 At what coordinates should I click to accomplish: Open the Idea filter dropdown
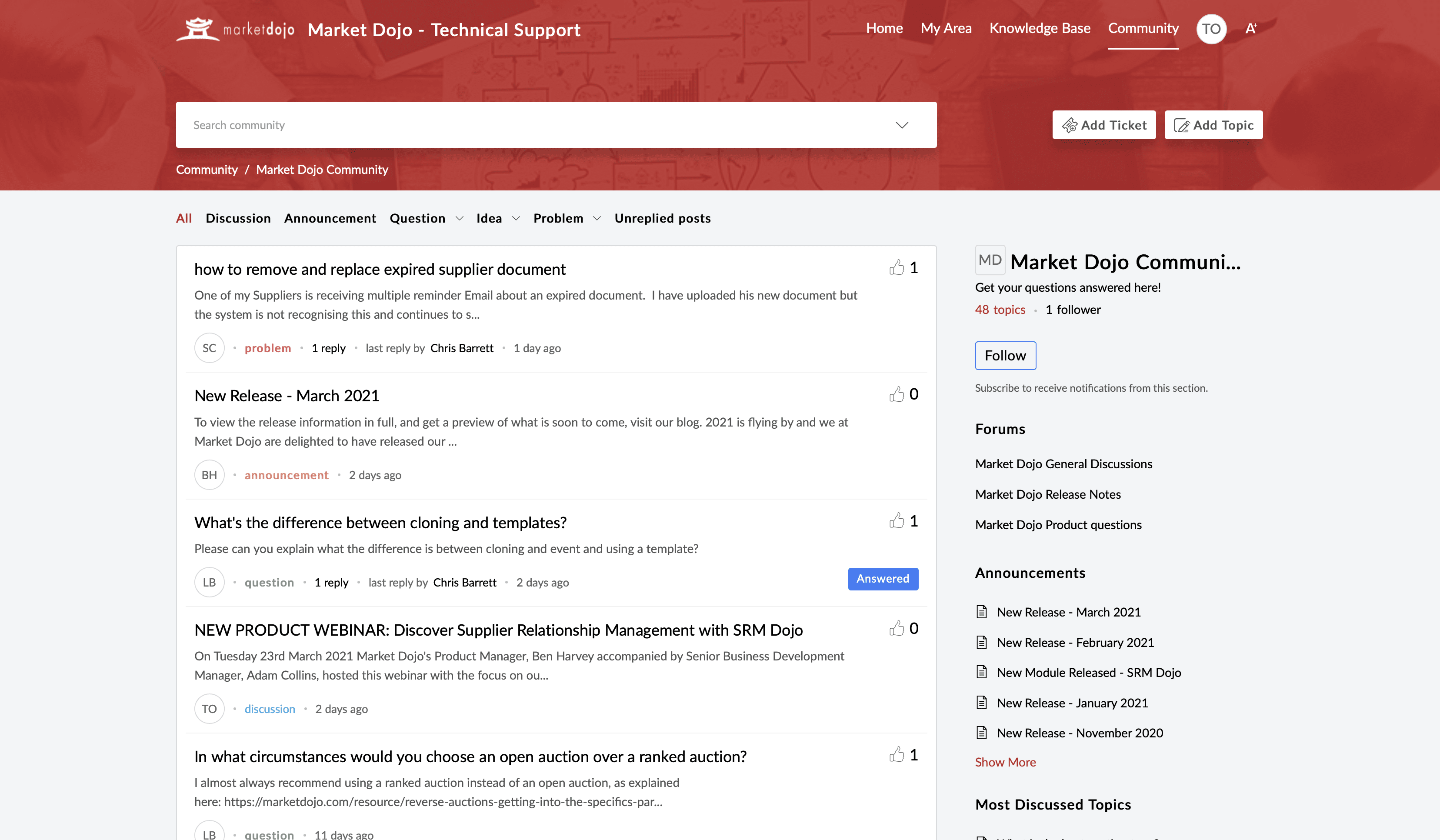coord(516,218)
